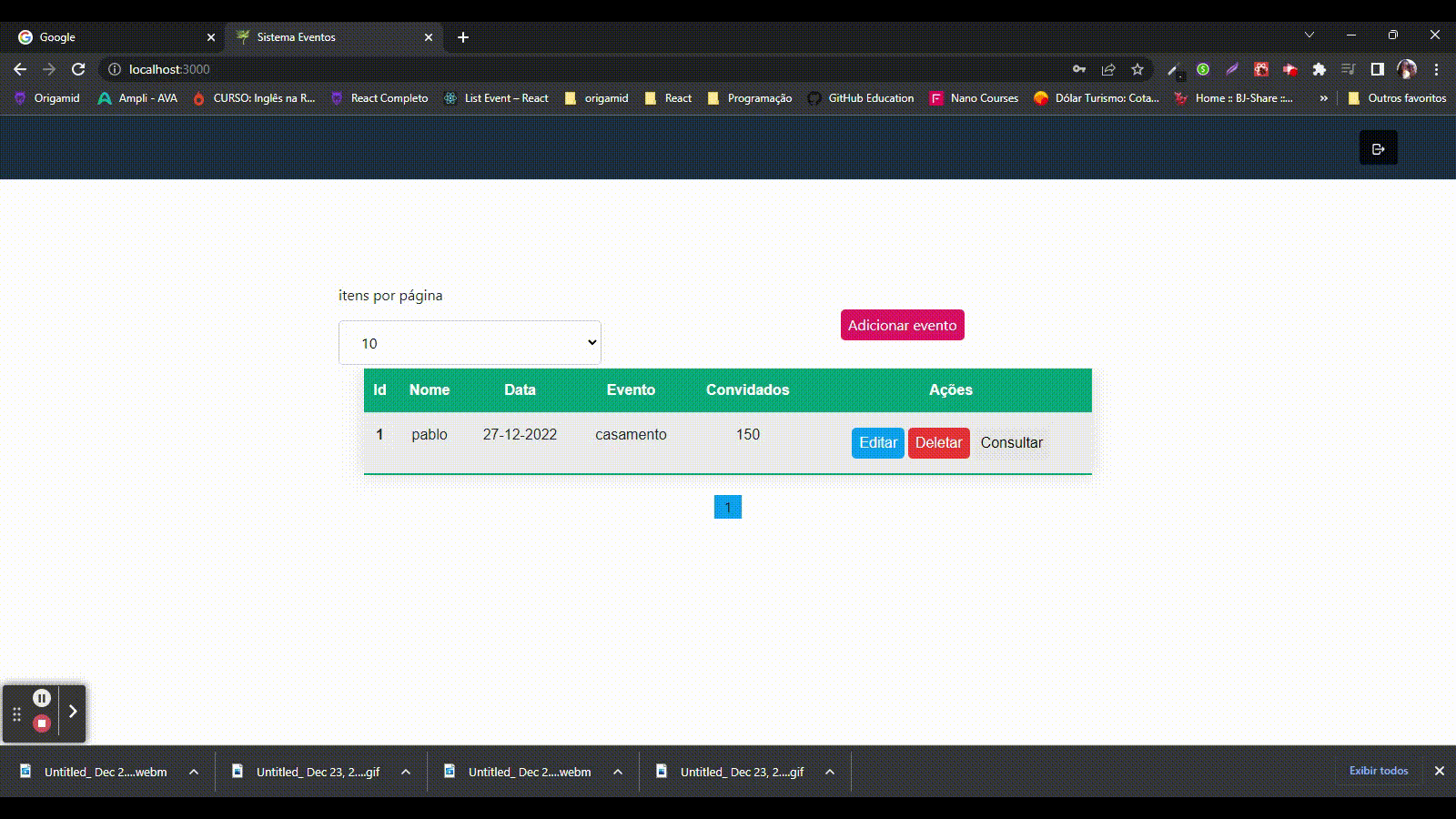This screenshot has width=1456, height=819.
Task: Open Exibir todos in the downloads bar
Action: click(x=1378, y=771)
